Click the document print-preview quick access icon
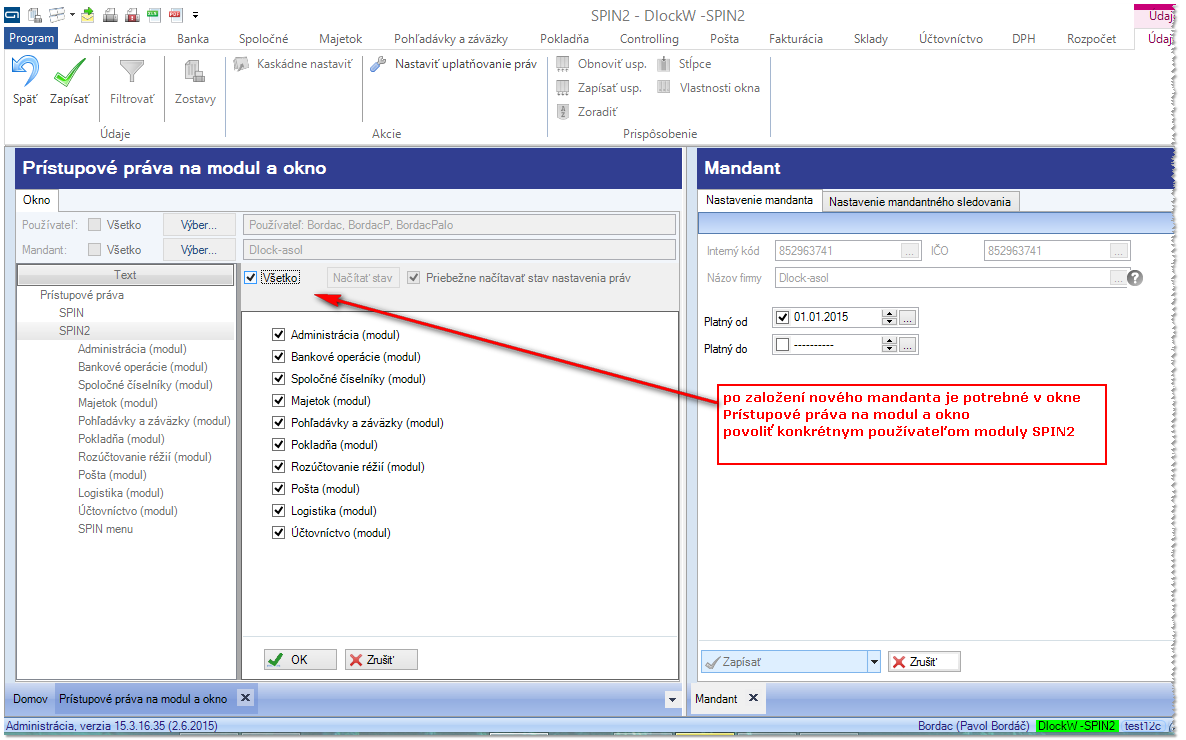Viewport: 1186px width, 740px height. 35,15
